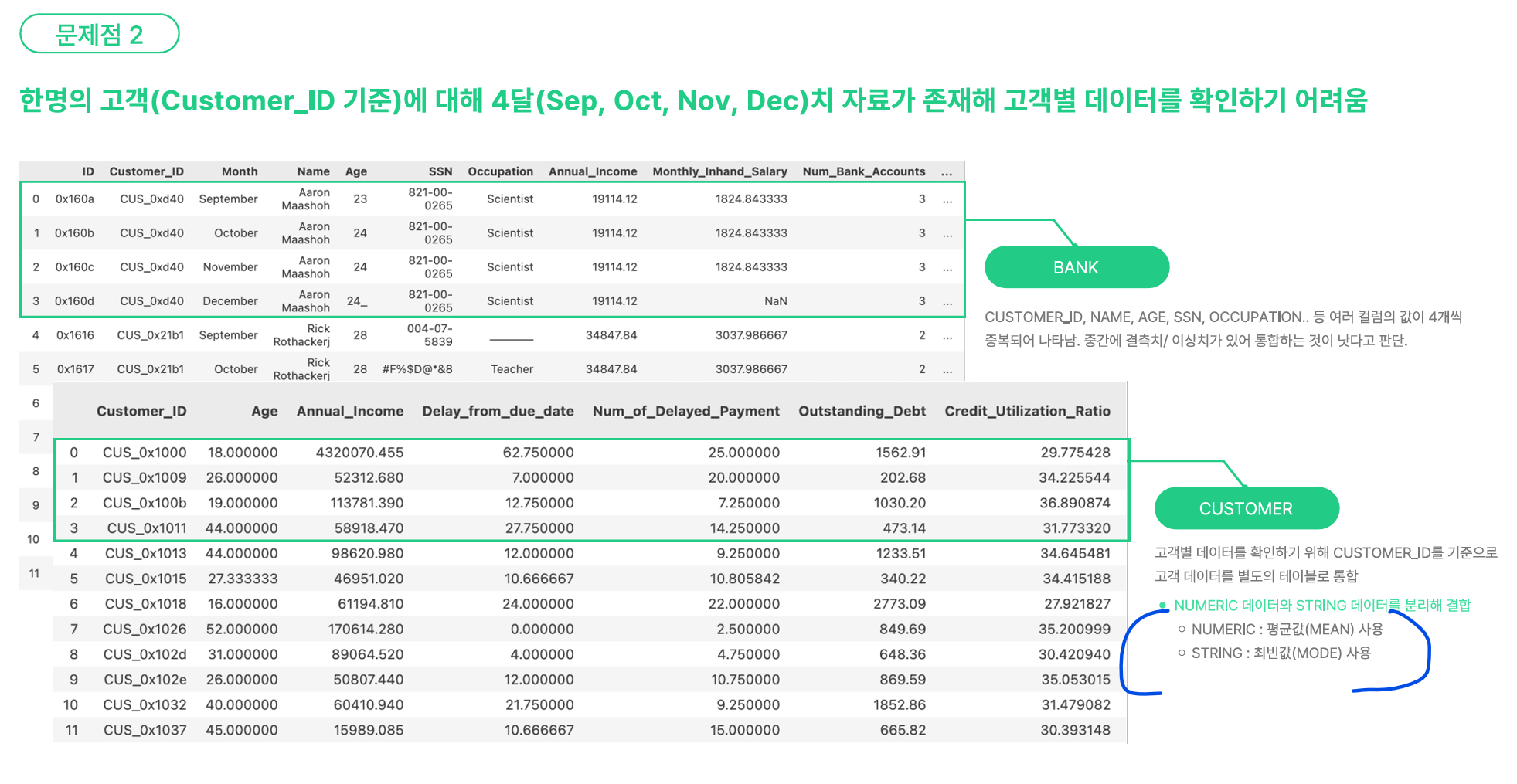The height and width of the screenshot is (784, 1517).
Task: Select customer row CUS_0x1026
Action: pyautogui.click(x=590, y=629)
